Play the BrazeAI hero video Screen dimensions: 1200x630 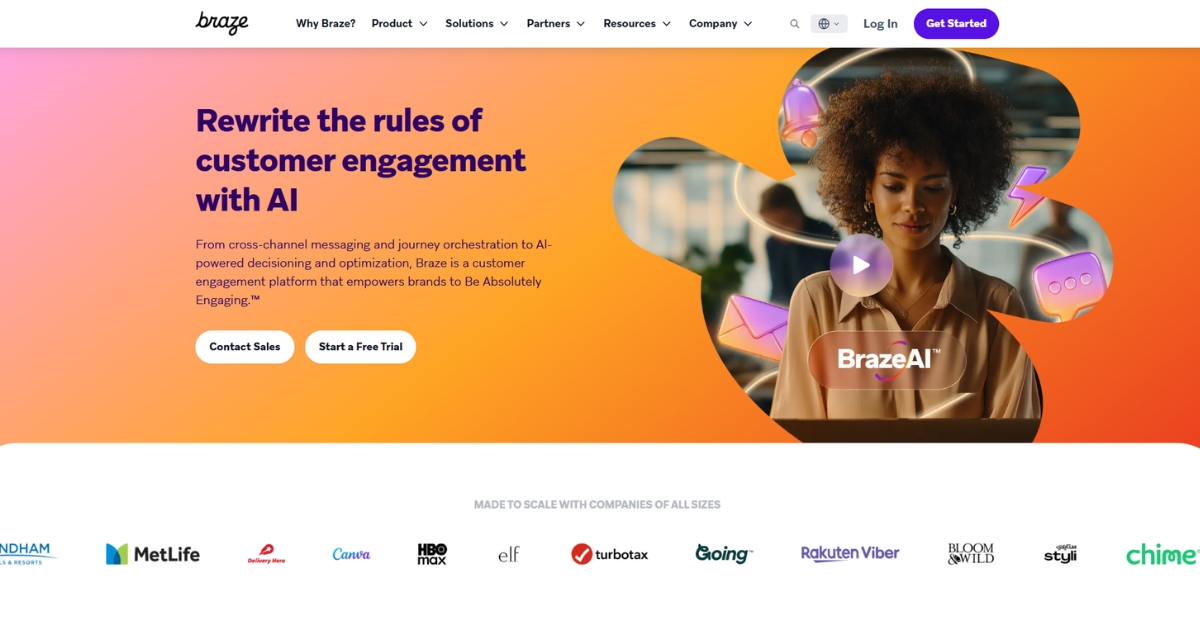click(x=861, y=265)
